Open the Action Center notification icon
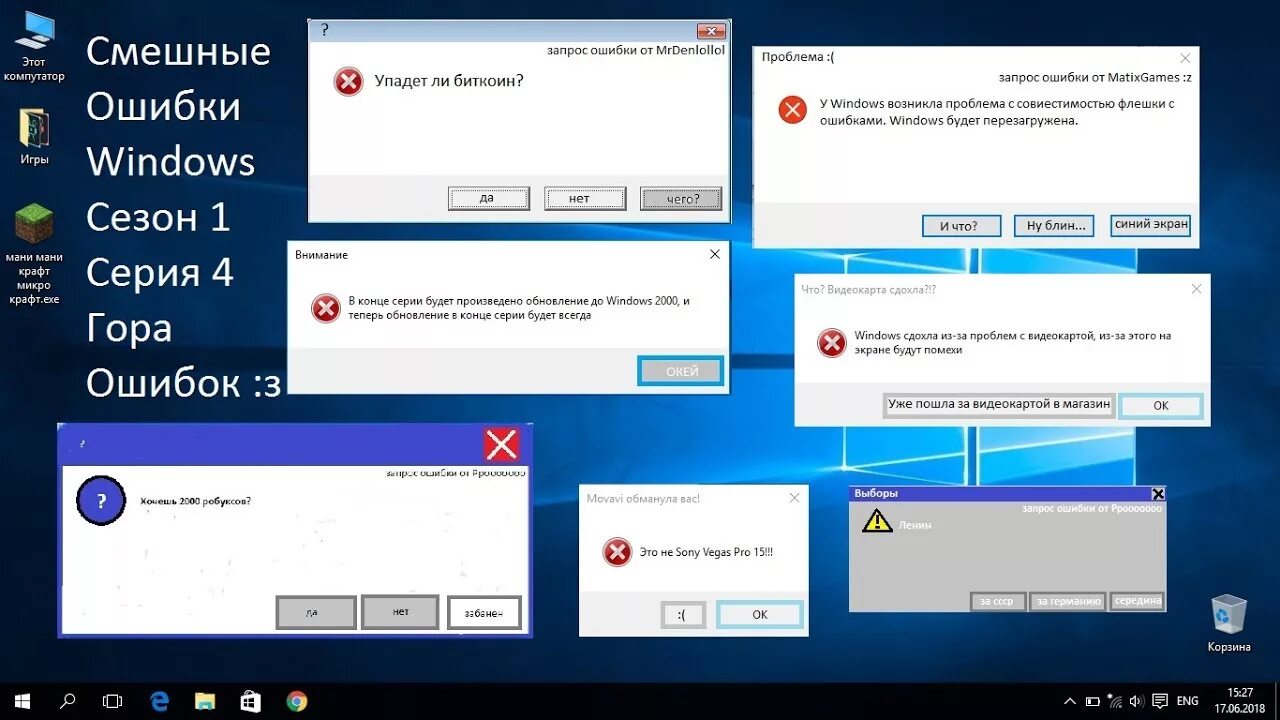 tap(1160, 701)
